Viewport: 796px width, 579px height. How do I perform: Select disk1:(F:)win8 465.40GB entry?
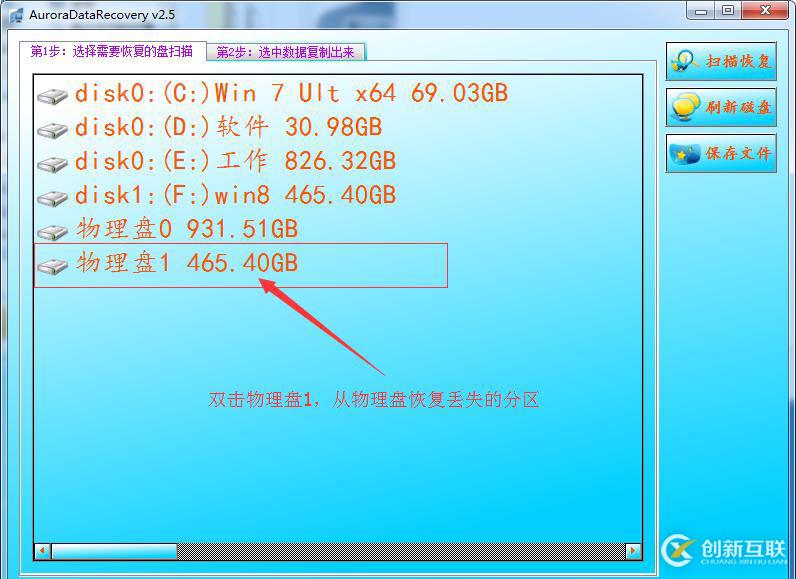235,195
